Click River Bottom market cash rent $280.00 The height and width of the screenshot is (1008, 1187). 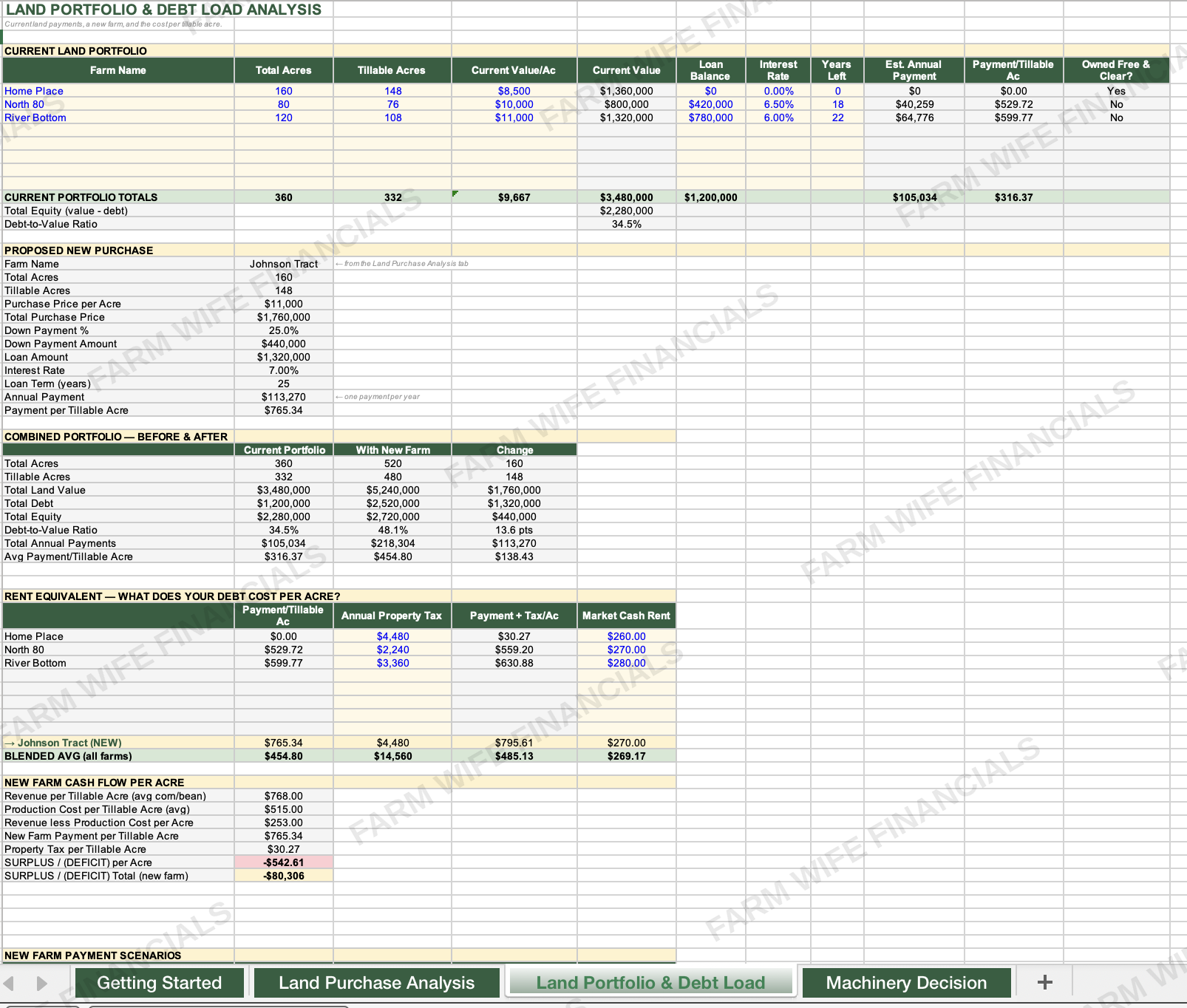626,663
